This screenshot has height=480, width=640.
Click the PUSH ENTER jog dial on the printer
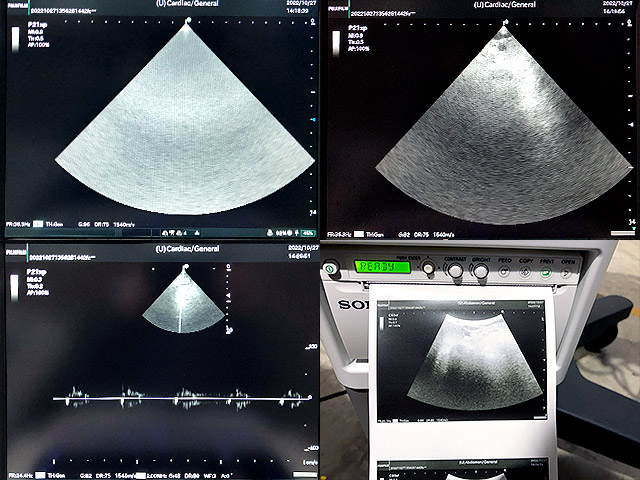pos(428,268)
